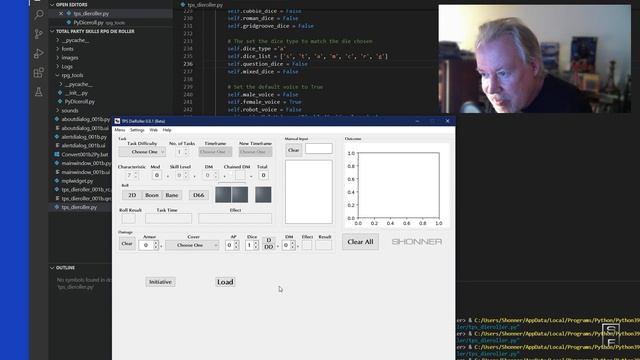Open the Task Difficulty dropdown

[142, 152]
